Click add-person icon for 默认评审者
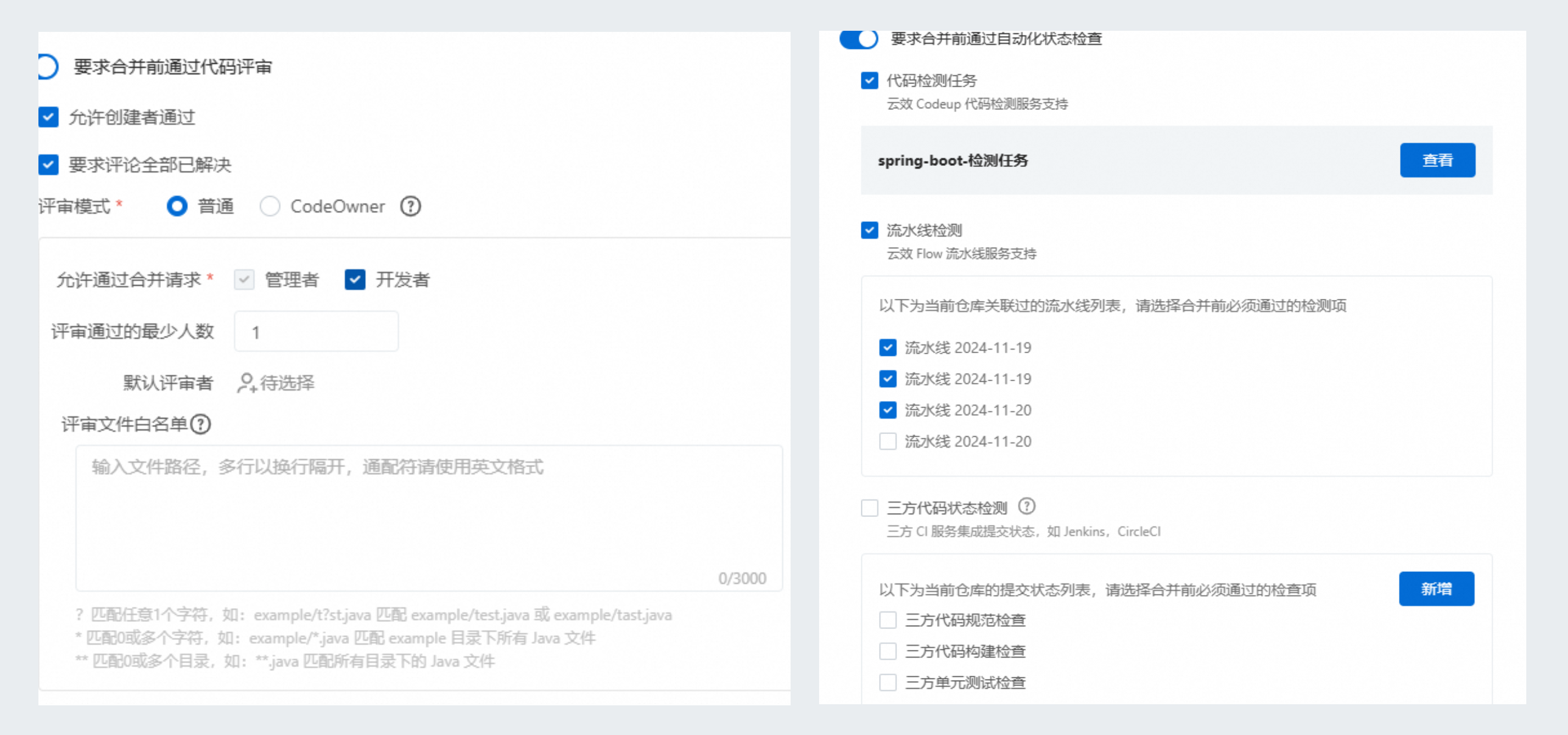 (246, 383)
